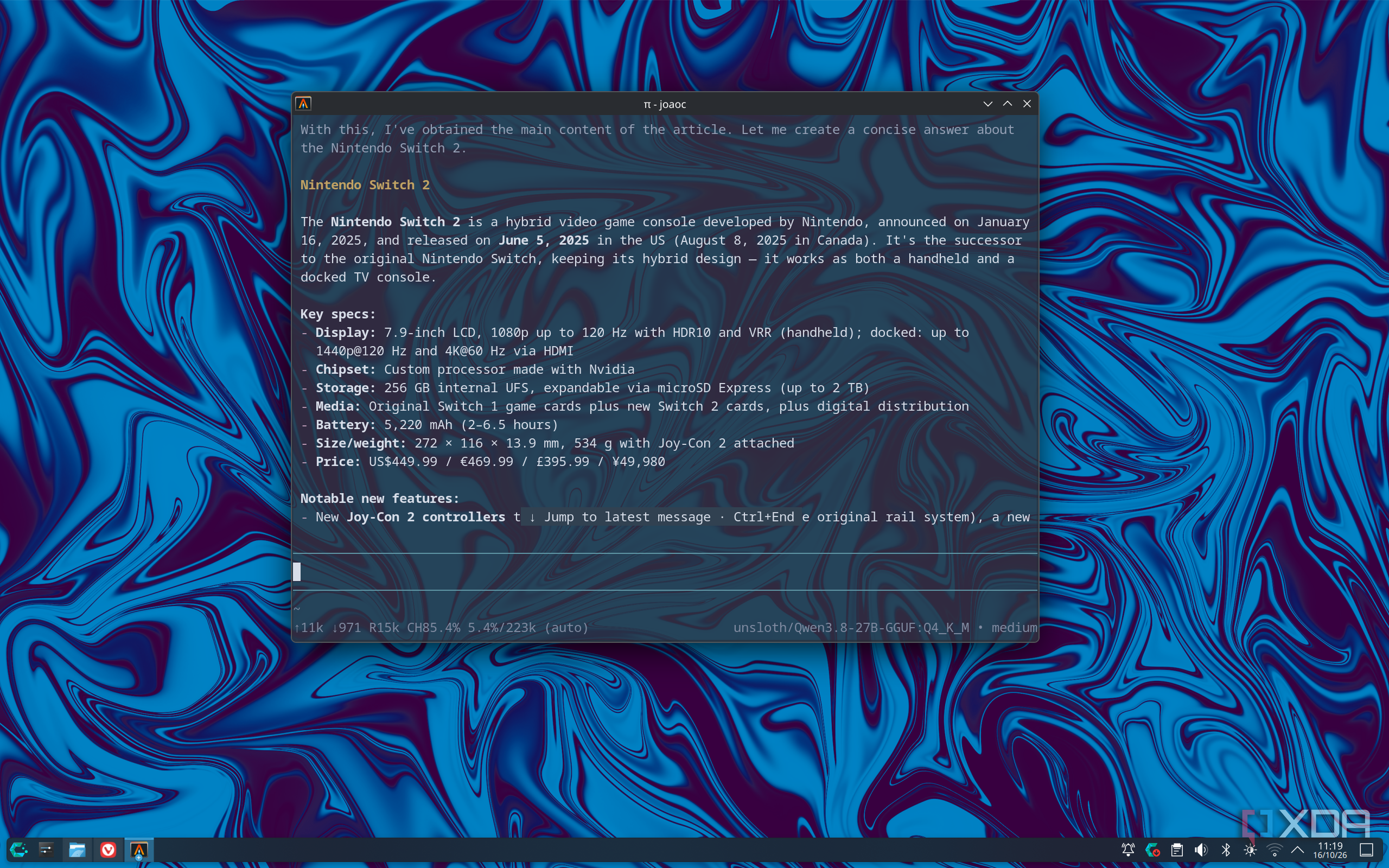
Task: Select the Alacritty terminal taskbar entry
Action: (x=139, y=850)
